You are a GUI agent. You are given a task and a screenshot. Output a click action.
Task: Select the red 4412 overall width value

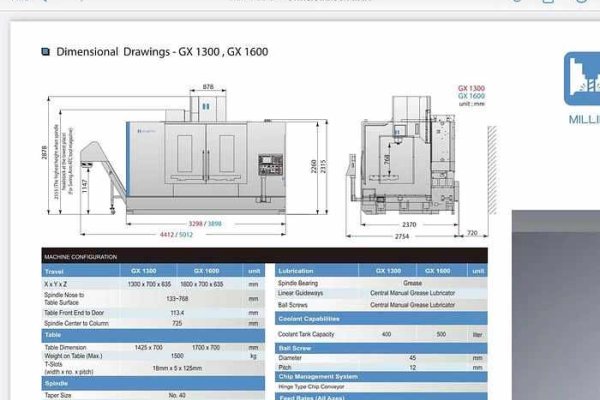167,234
